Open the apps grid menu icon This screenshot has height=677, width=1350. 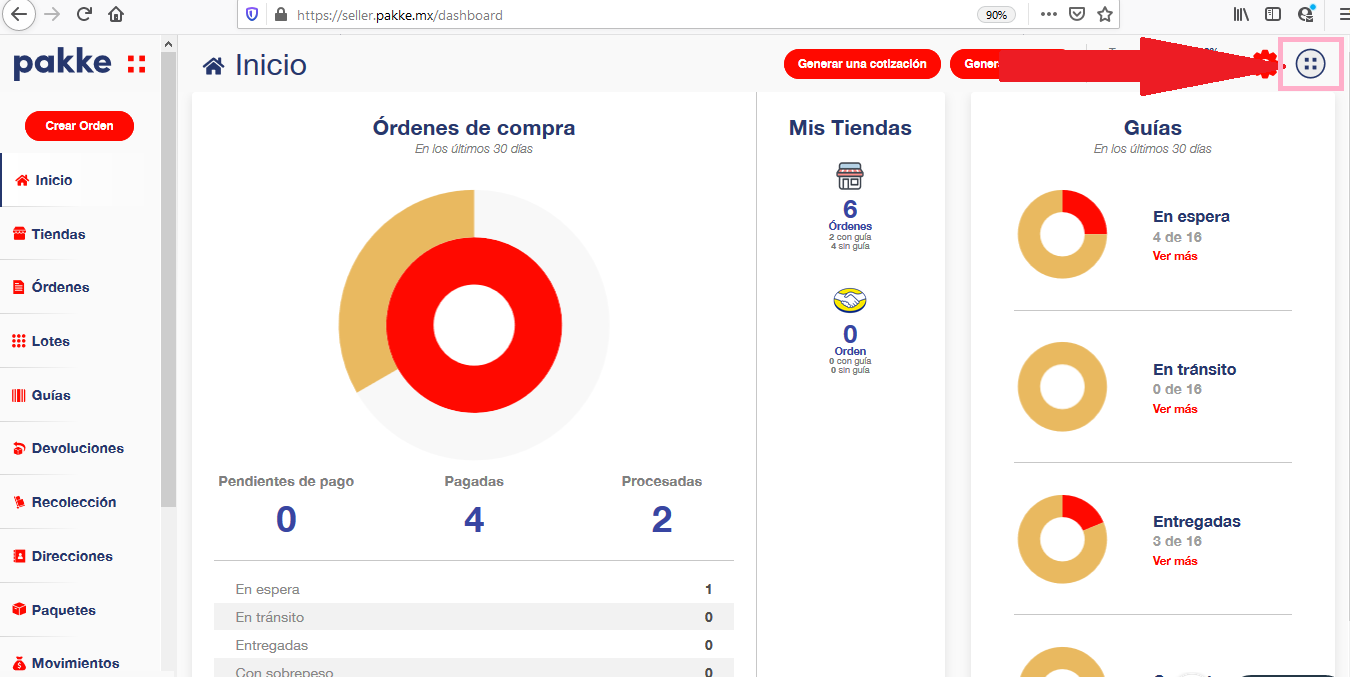pos(1310,64)
